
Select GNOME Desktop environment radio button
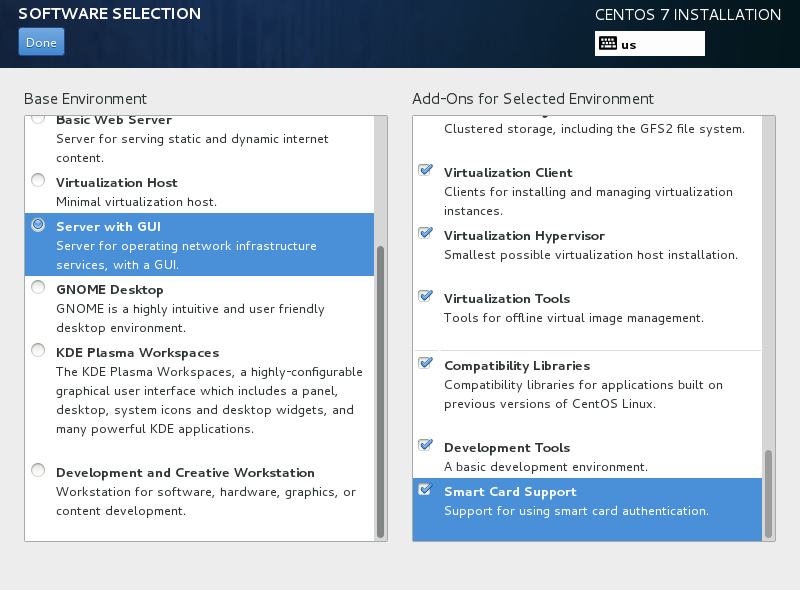tap(38, 288)
